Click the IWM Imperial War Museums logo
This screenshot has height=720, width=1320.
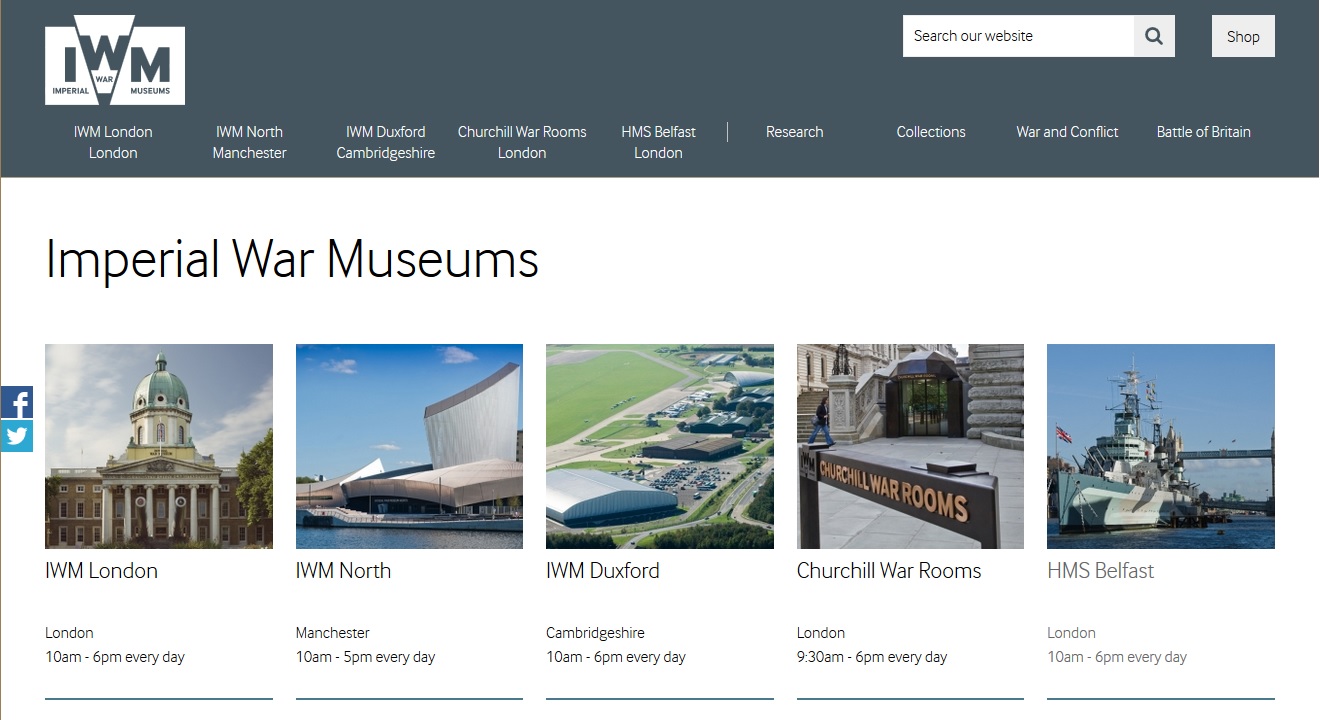click(x=115, y=60)
